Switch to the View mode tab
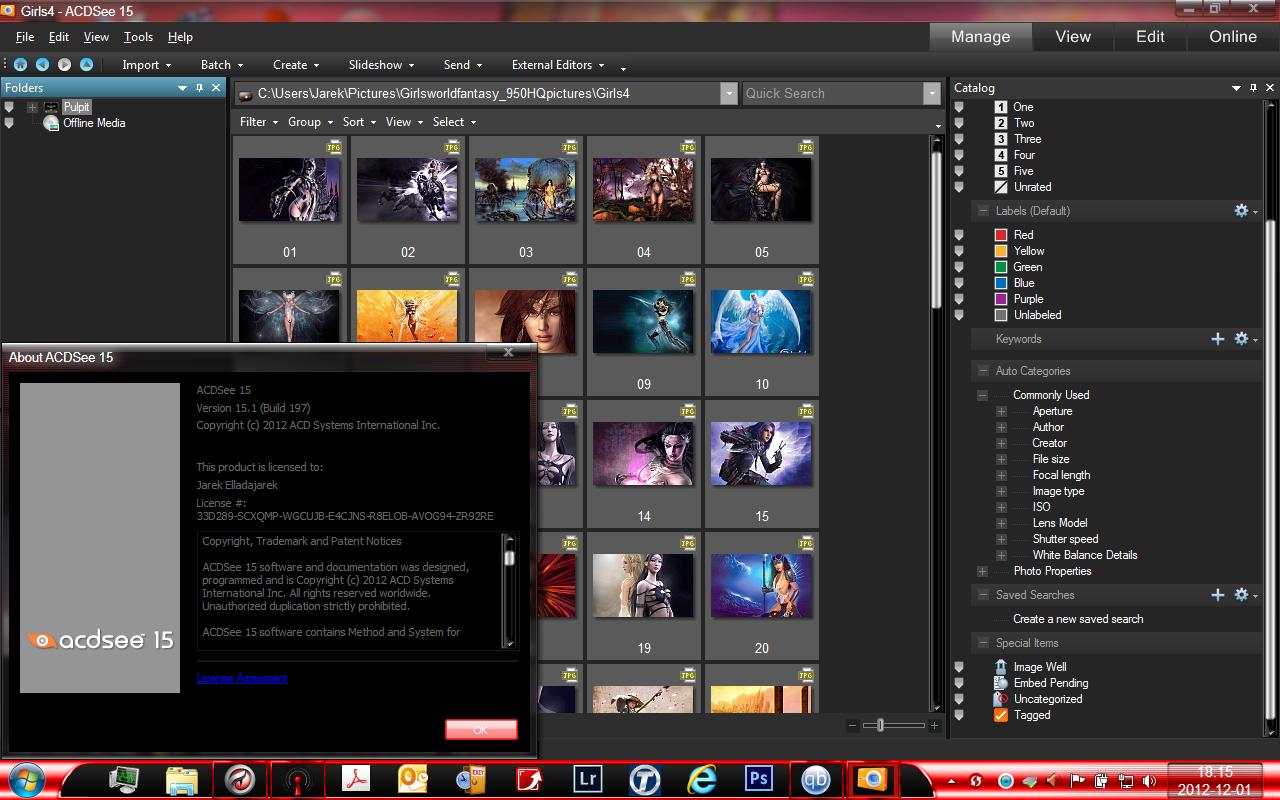Viewport: 1280px width, 800px height. pos(1073,36)
